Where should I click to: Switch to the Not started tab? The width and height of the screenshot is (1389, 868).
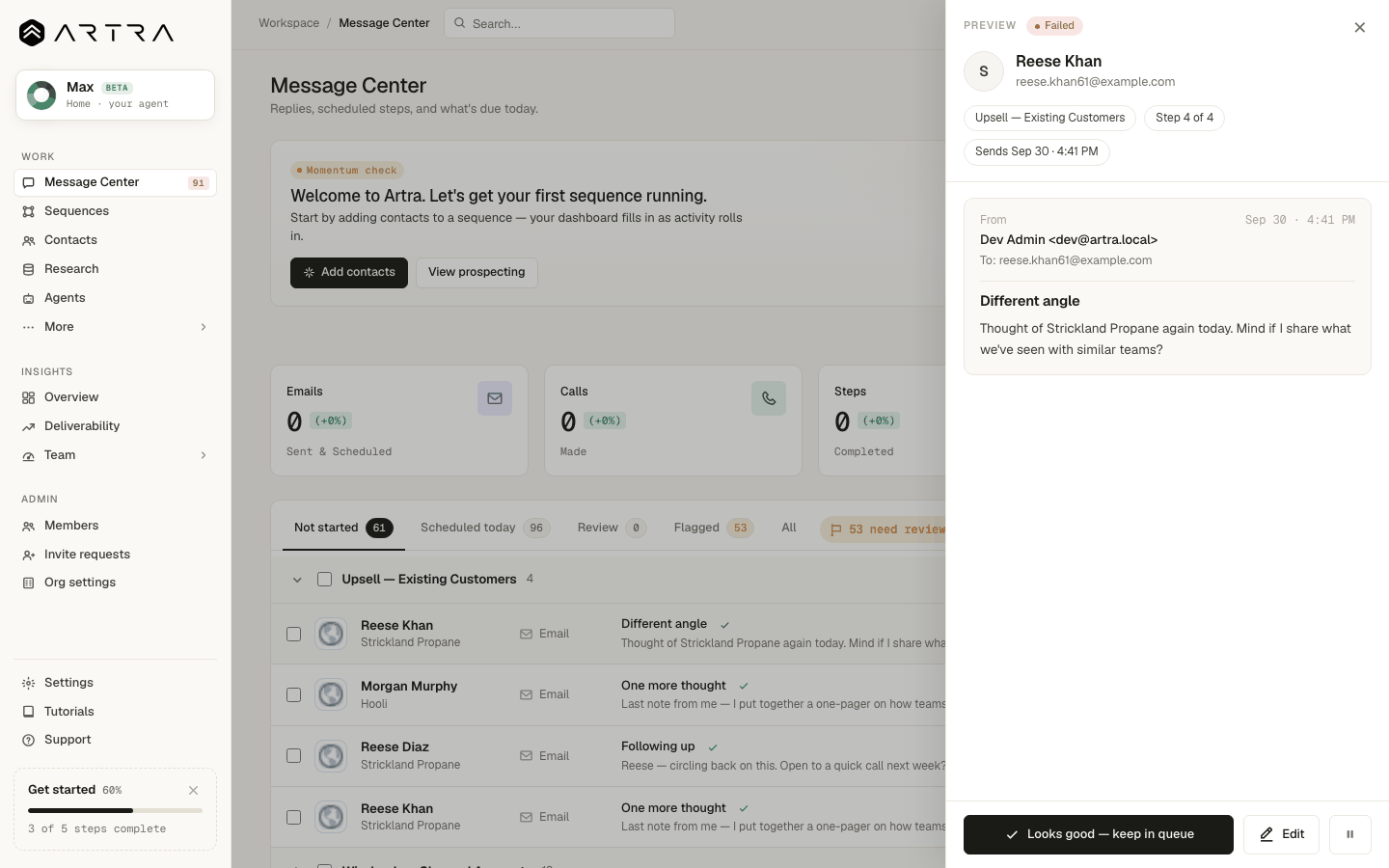343,528
